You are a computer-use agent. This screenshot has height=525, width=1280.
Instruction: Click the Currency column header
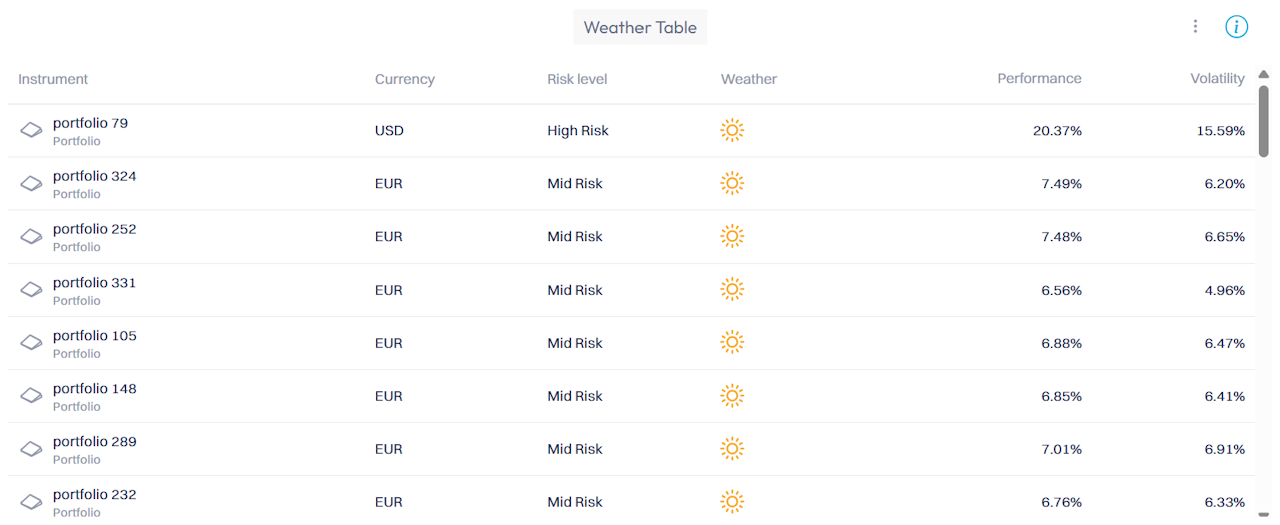(x=405, y=79)
